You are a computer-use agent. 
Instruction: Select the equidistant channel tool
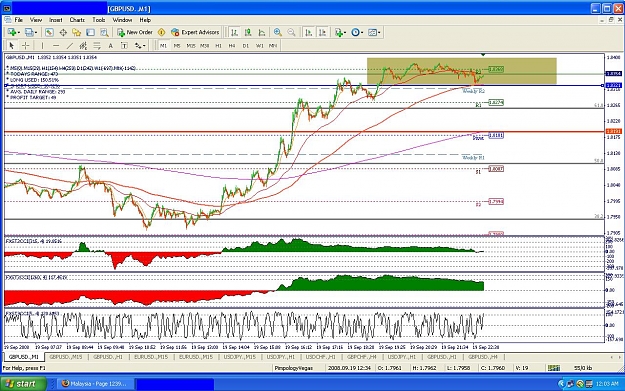tap(83, 45)
